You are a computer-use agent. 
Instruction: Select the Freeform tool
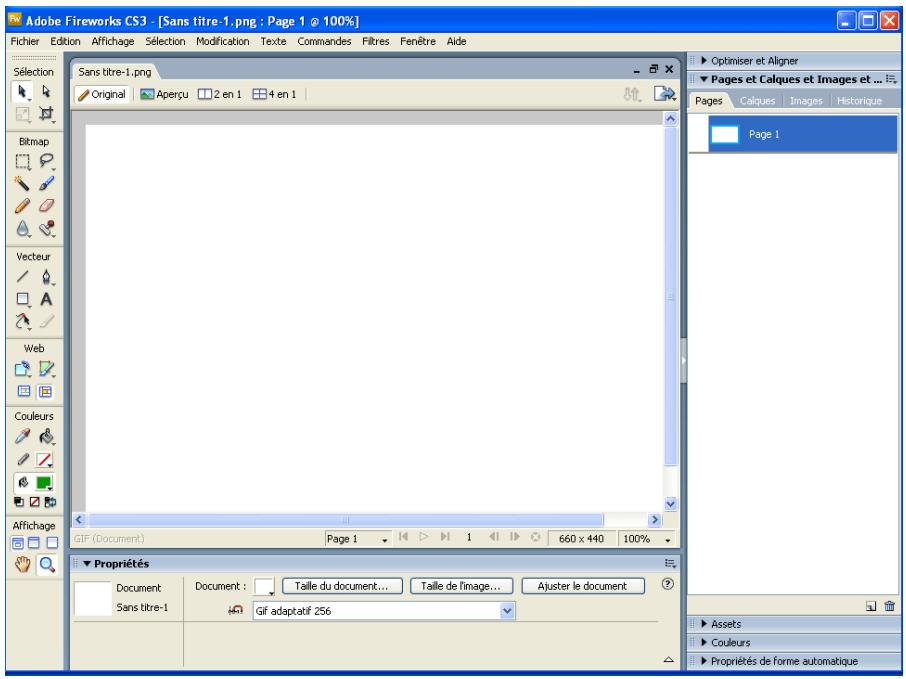(22, 321)
